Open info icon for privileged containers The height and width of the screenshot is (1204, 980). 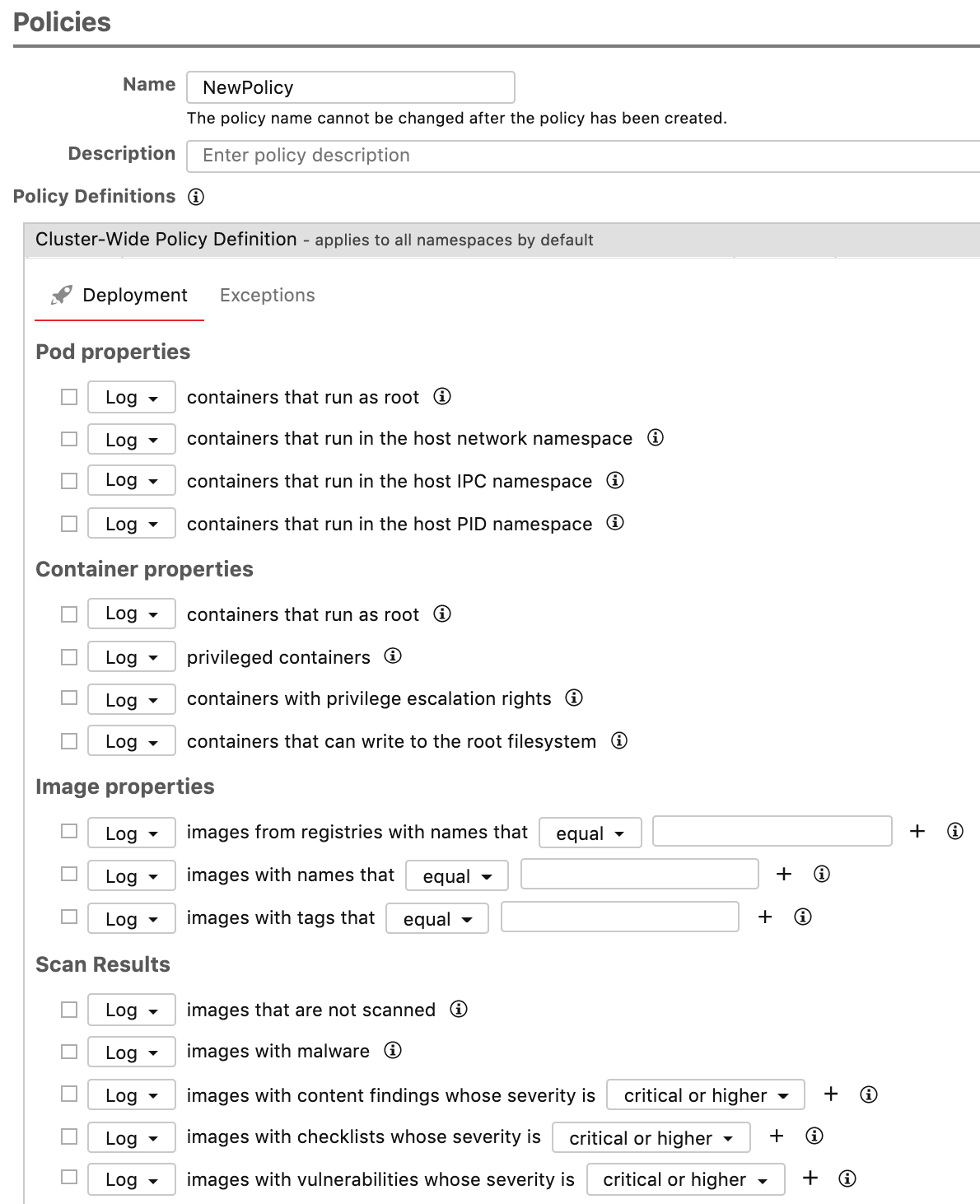pos(393,656)
